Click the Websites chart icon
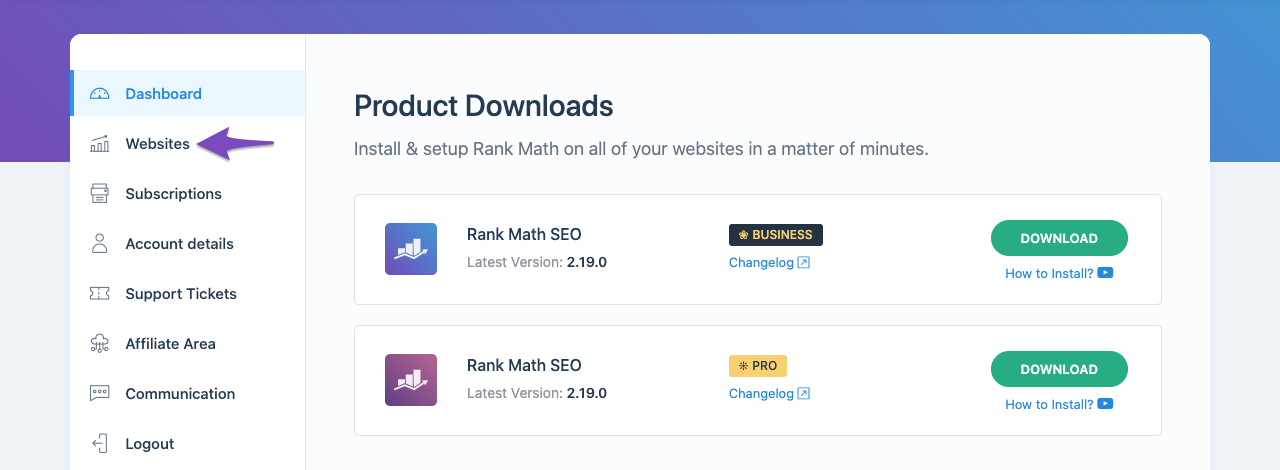Viewport: 1280px width, 470px height. 99,144
